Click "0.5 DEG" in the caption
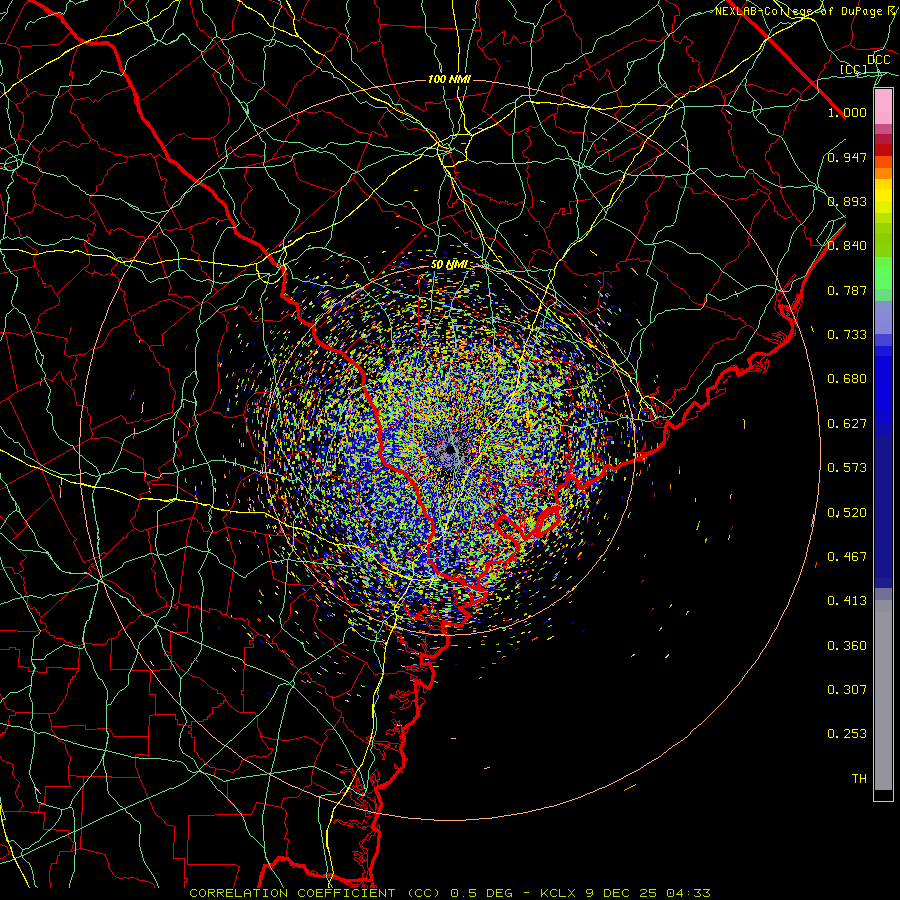The width and height of the screenshot is (900, 900). (481, 893)
